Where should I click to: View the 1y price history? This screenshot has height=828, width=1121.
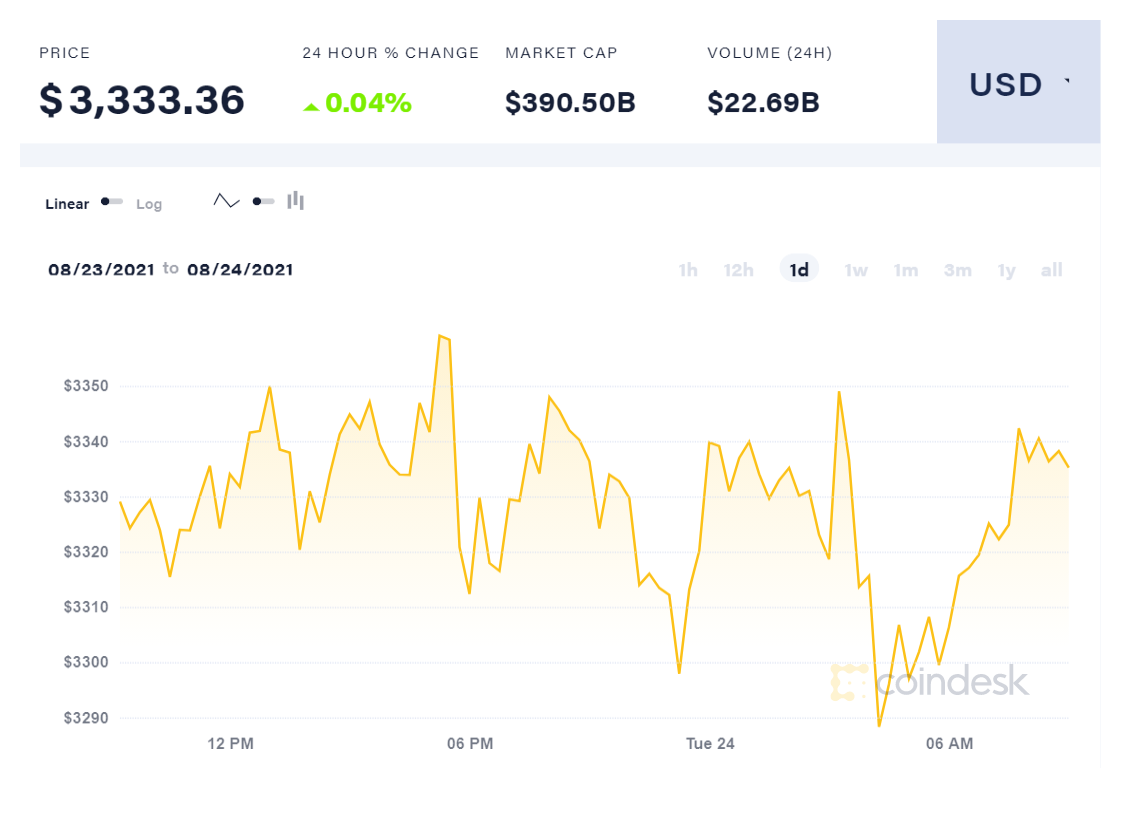tap(1006, 270)
